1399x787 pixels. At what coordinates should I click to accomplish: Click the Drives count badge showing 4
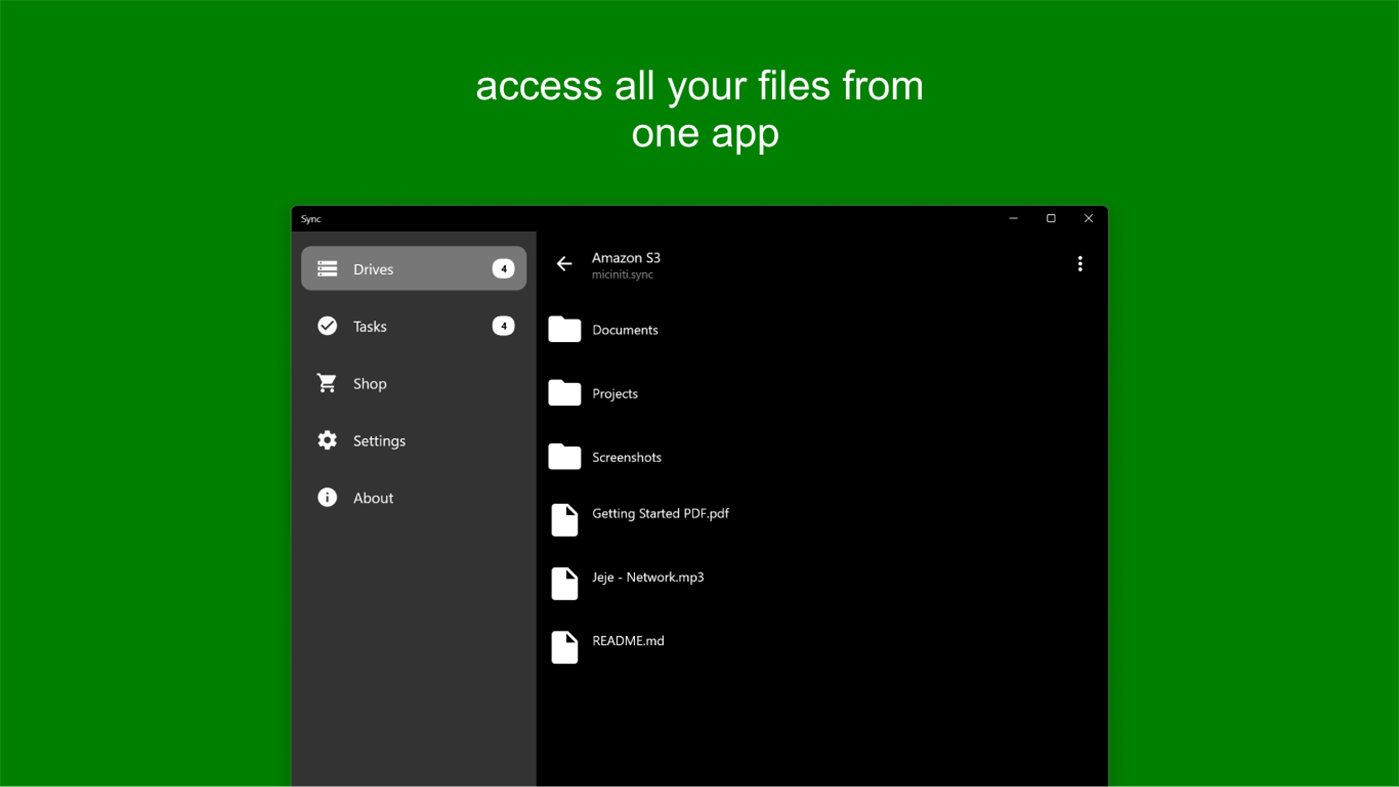(x=503, y=268)
